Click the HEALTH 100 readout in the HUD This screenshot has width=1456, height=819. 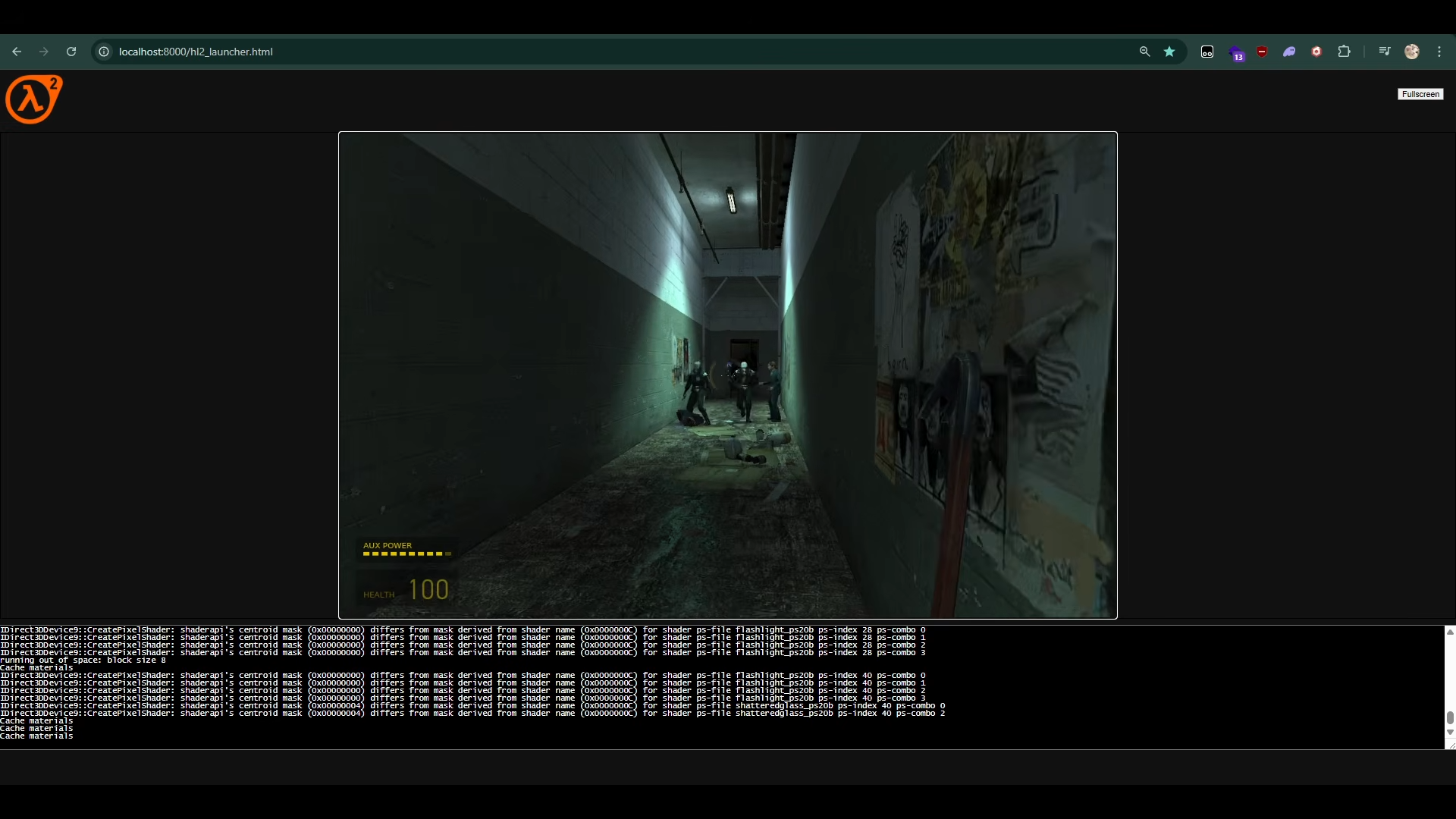pos(406,590)
